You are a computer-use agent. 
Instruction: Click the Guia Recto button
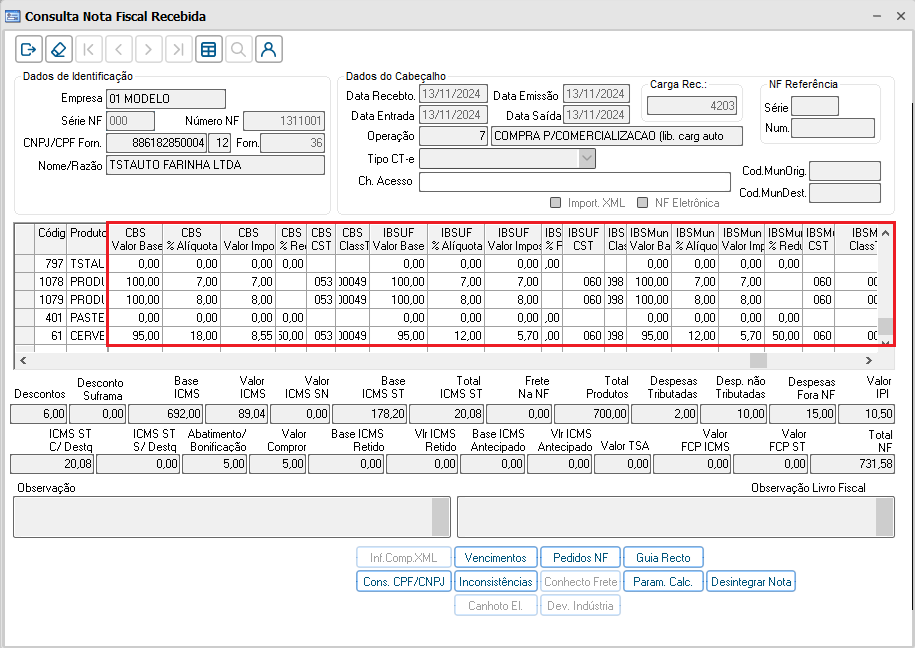(663, 557)
